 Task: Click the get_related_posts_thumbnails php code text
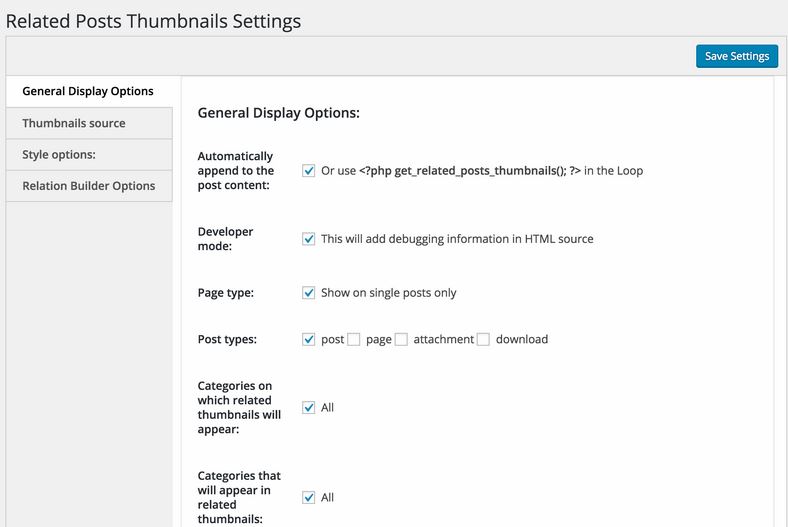[470, 171]
